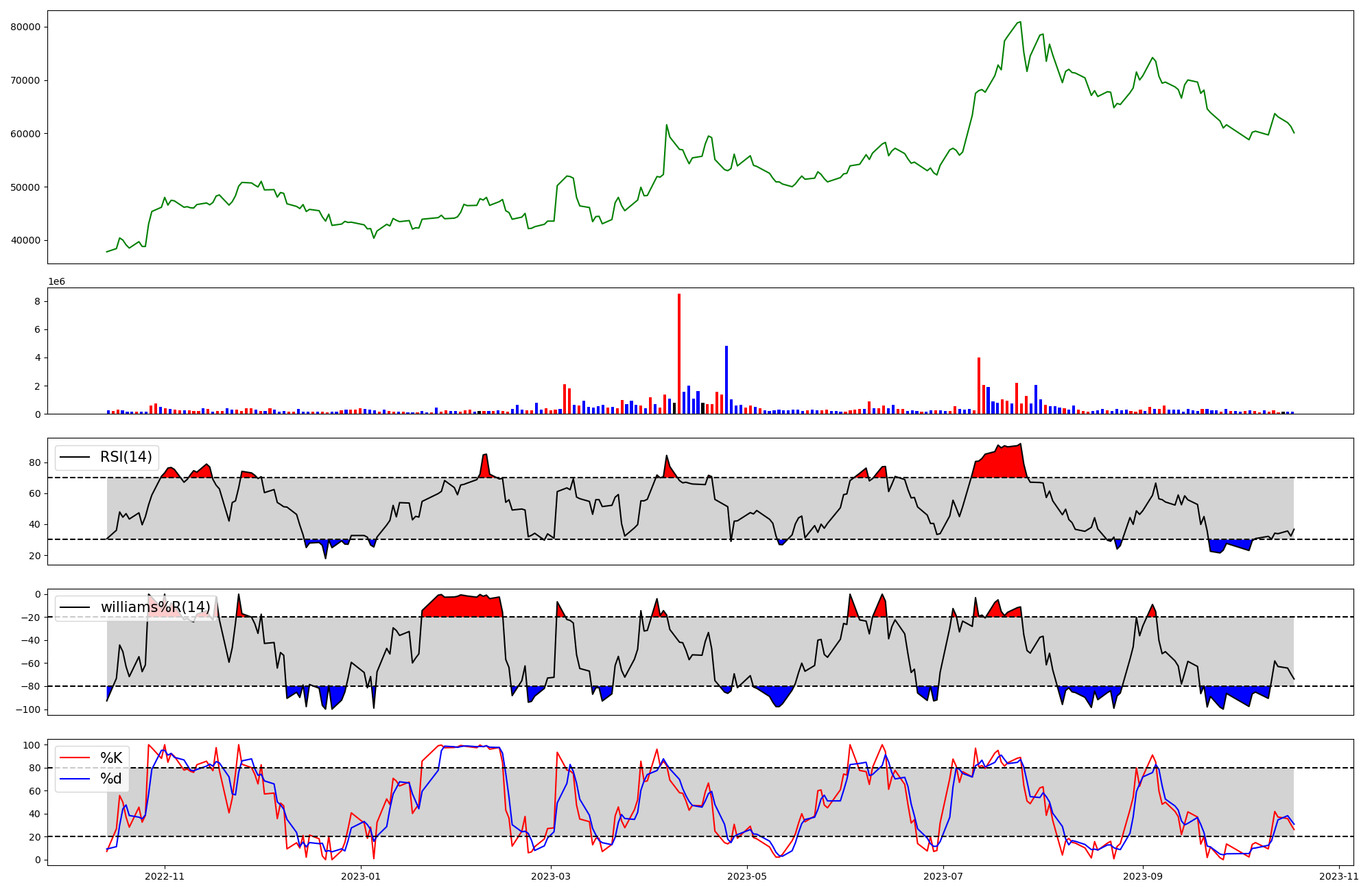Click the williams%R(14) legend label
1372x892 pixels.
pos(156,607)
